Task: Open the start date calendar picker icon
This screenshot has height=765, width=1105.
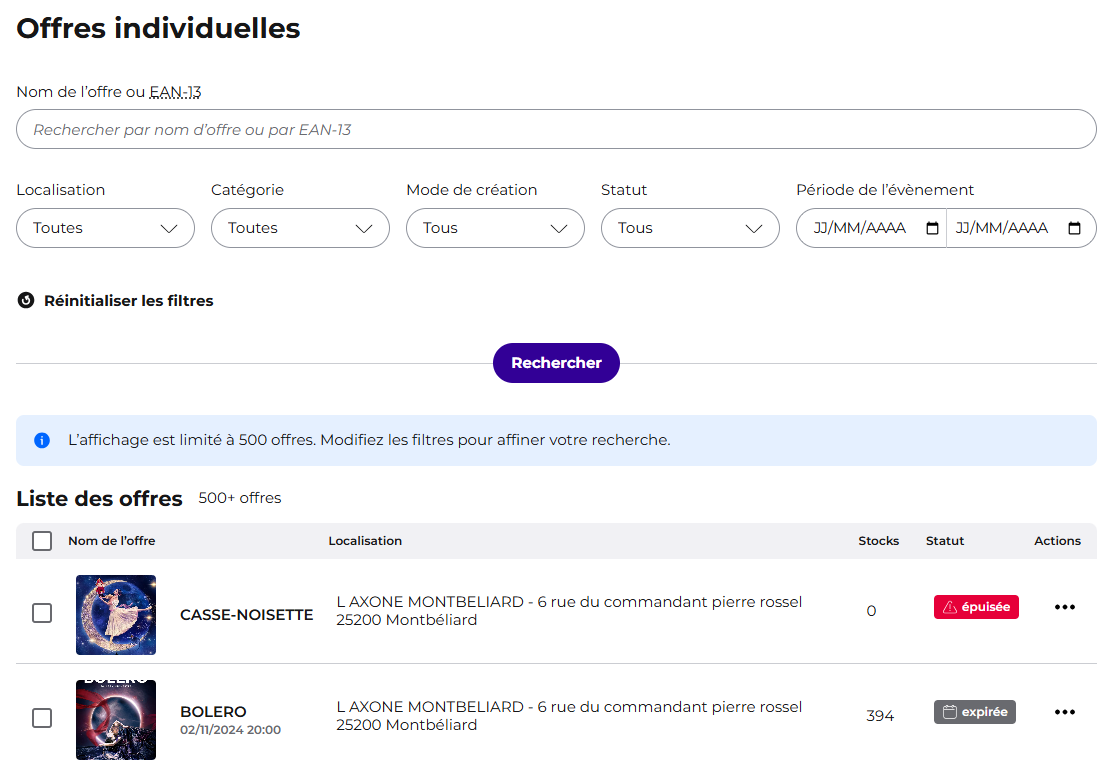Action: (932, 228)
